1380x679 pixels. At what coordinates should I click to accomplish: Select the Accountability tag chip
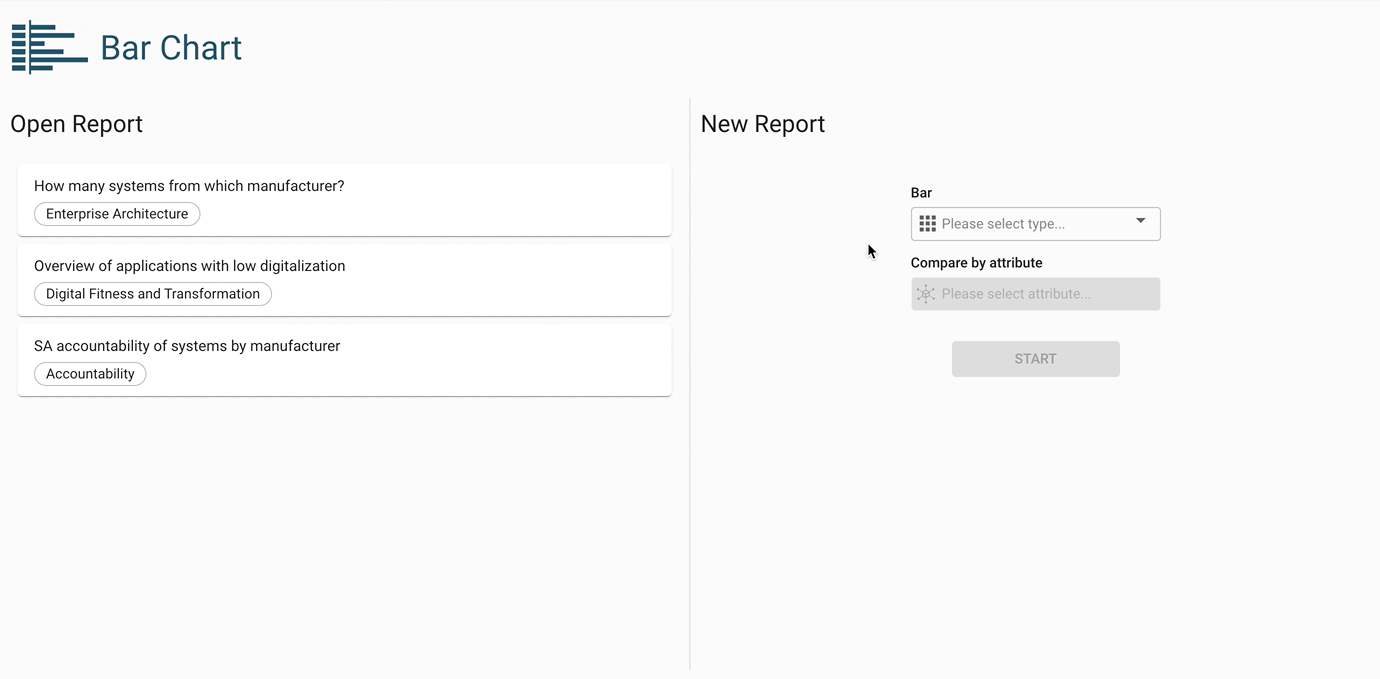click(90, 374)
